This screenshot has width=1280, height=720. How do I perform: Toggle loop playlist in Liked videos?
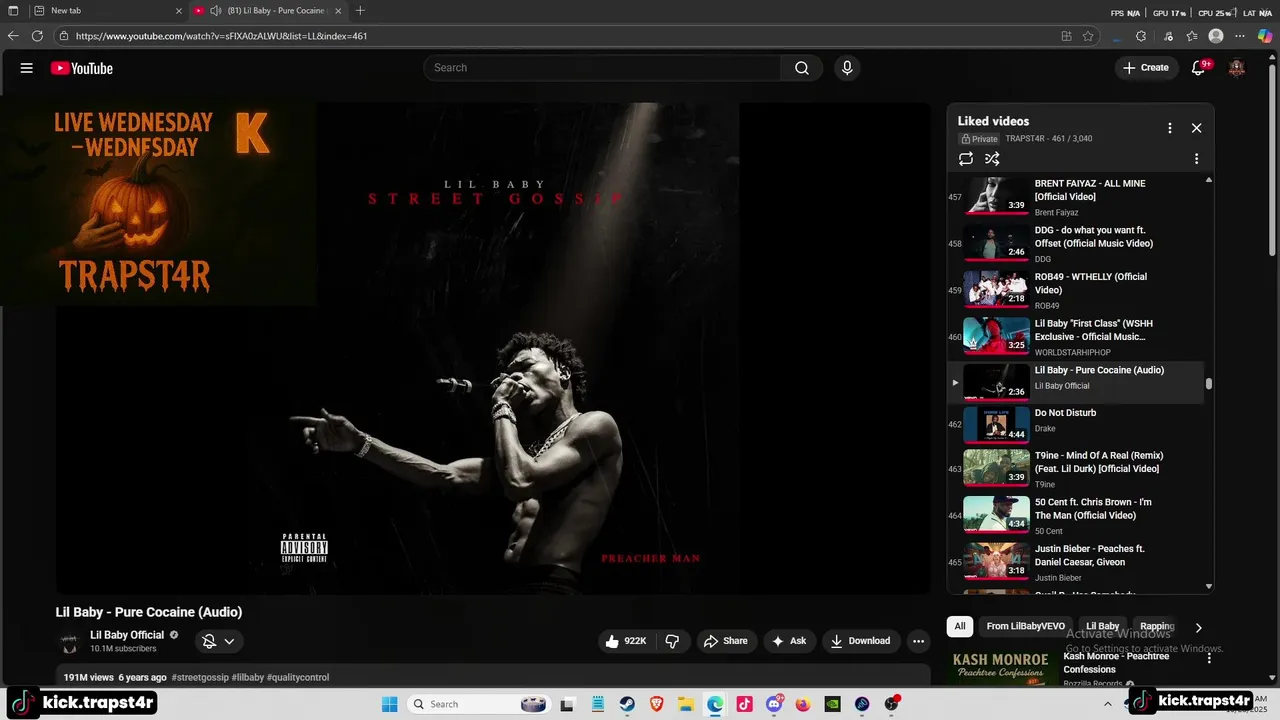[966, 159]
